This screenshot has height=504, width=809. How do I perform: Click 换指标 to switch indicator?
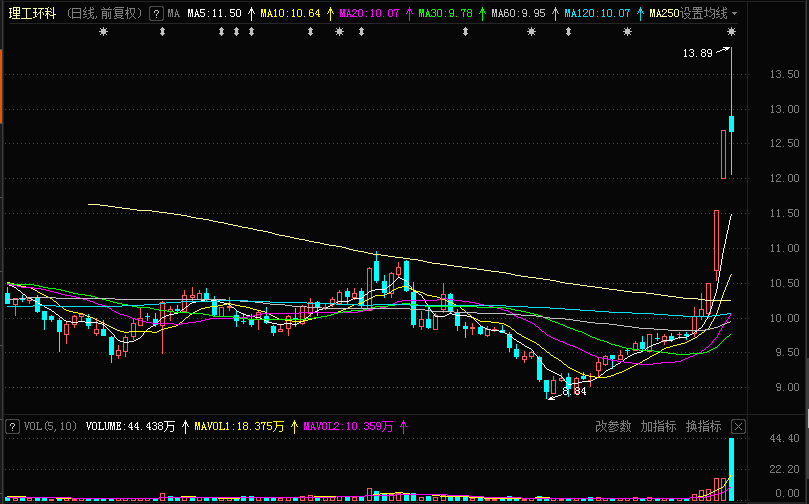[x=703, y=426]
